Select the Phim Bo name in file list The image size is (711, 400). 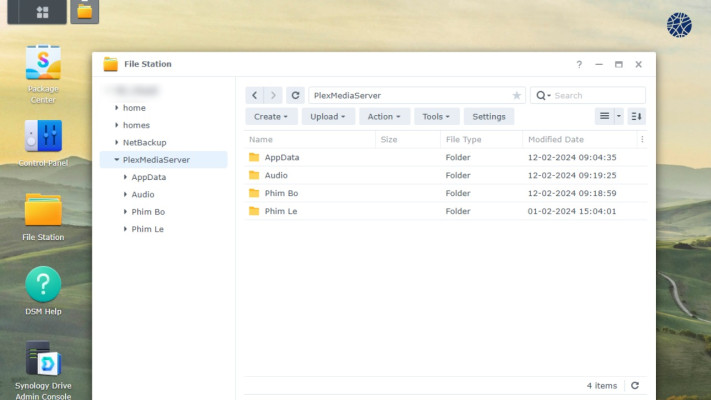281,193
